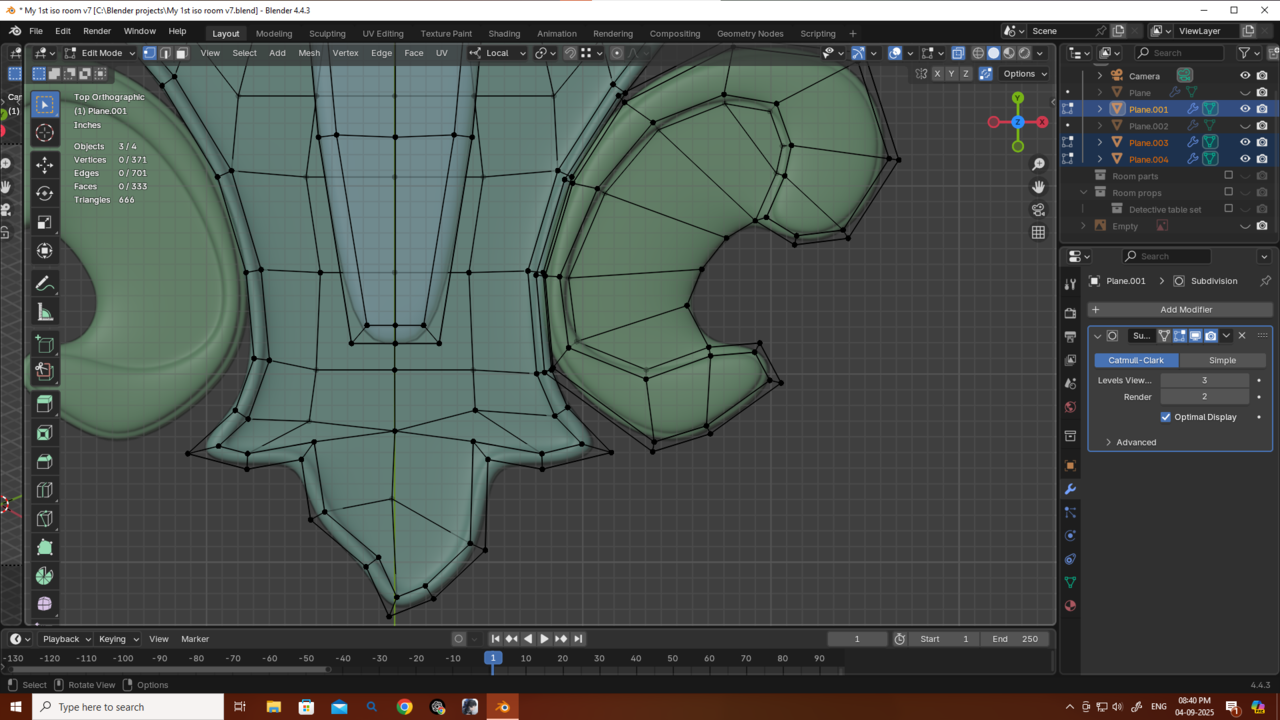Open the Mesh menu
The height and width of the screenshot is (720, 1280).
(309, 53)
